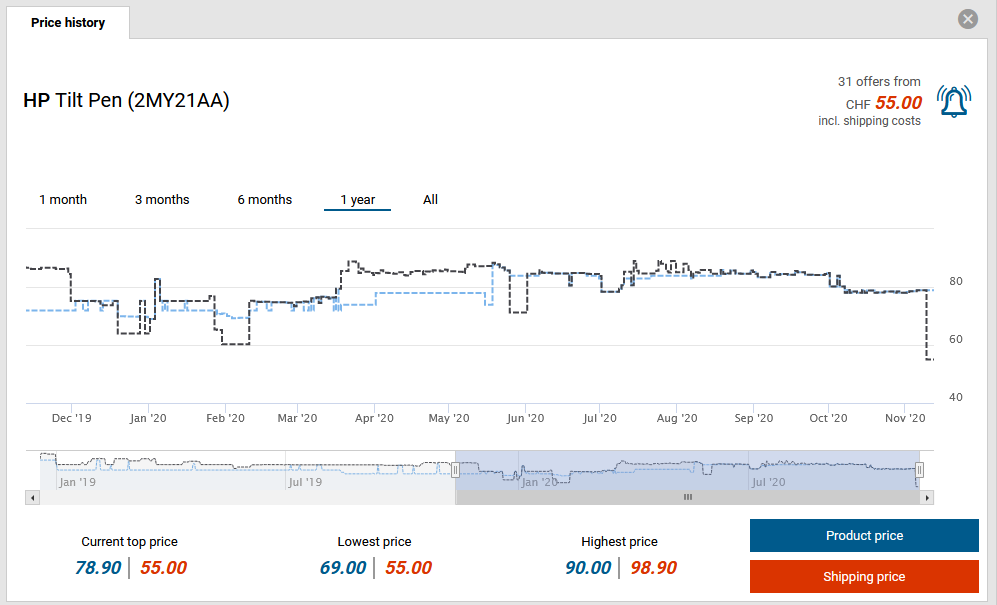Click the navigator's right scroll arrow
Screen dimensions: 997x605
click(927, 497)
